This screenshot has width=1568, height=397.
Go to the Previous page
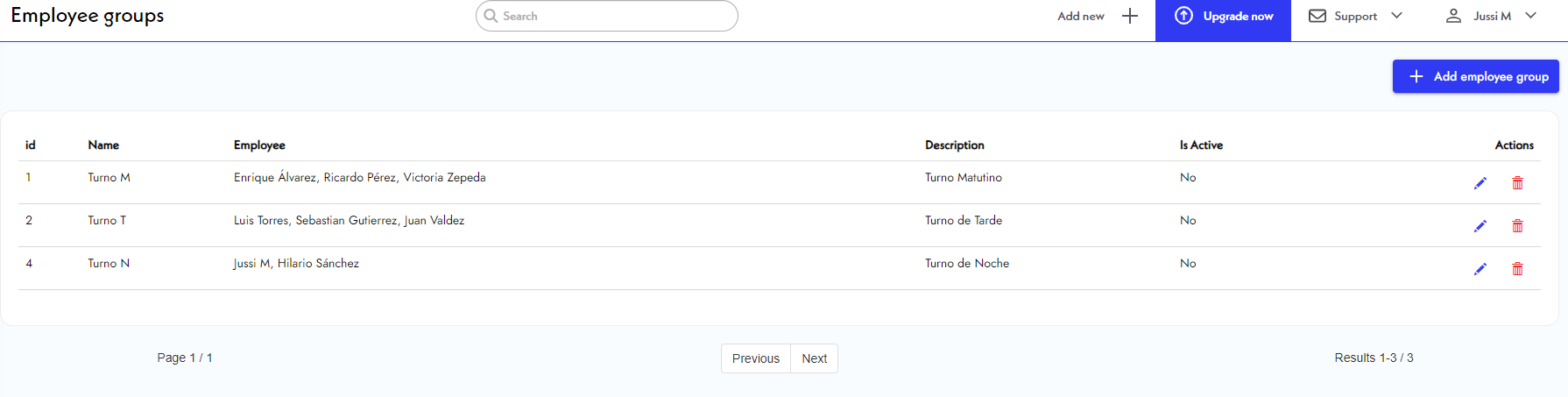(x=755, y=358)
